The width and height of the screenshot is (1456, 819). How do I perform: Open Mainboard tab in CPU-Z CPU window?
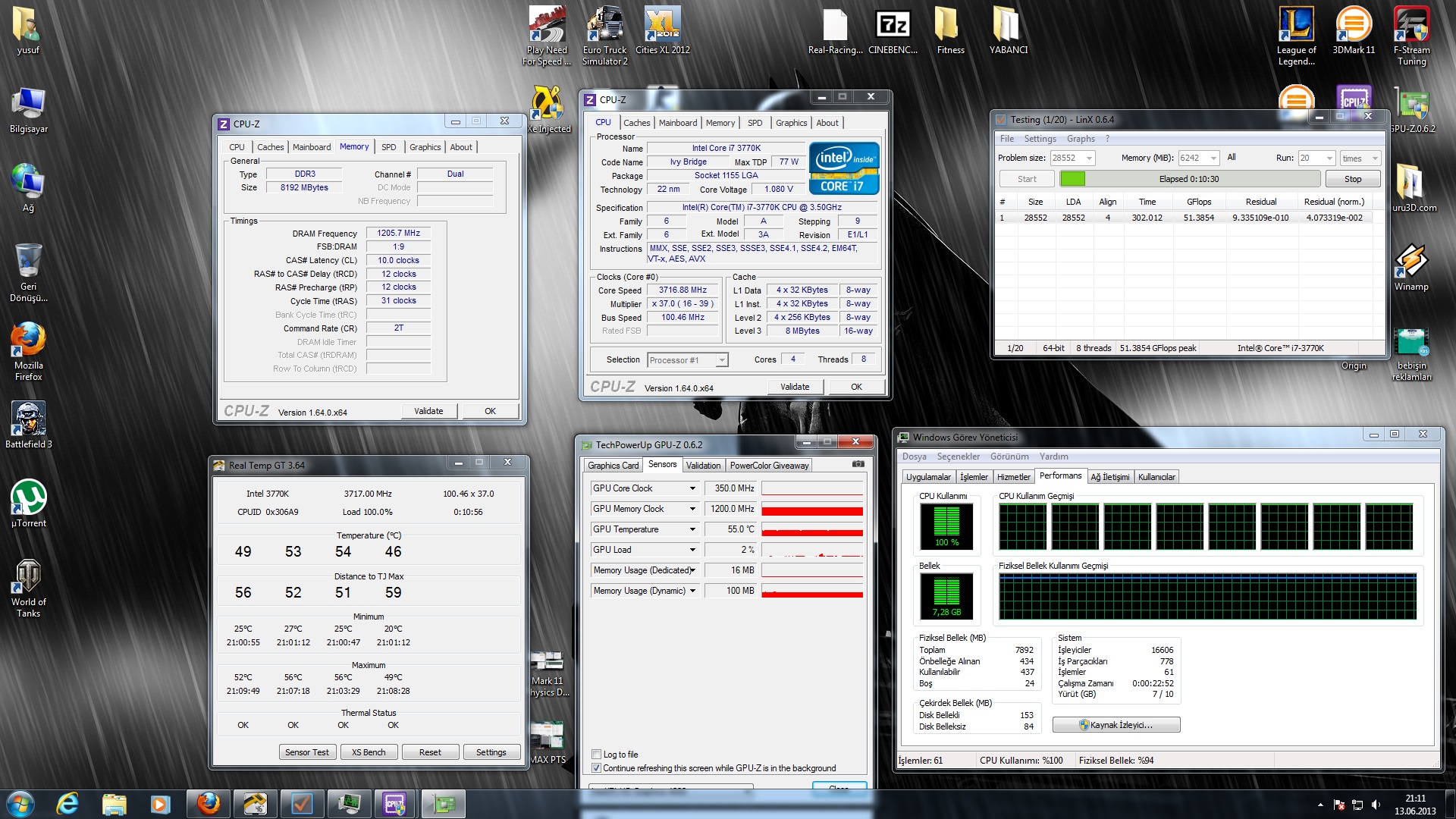(x=677, y=123)
